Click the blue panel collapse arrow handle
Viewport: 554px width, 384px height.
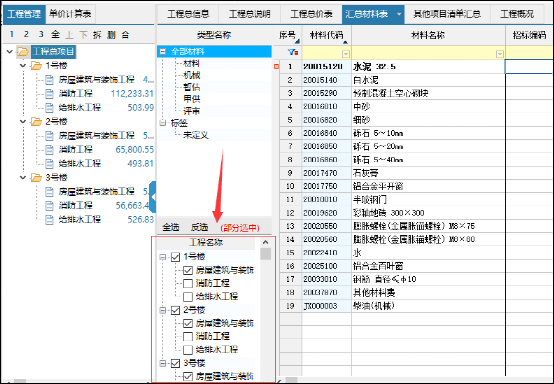pyautogui.click(x=153, y=197)
